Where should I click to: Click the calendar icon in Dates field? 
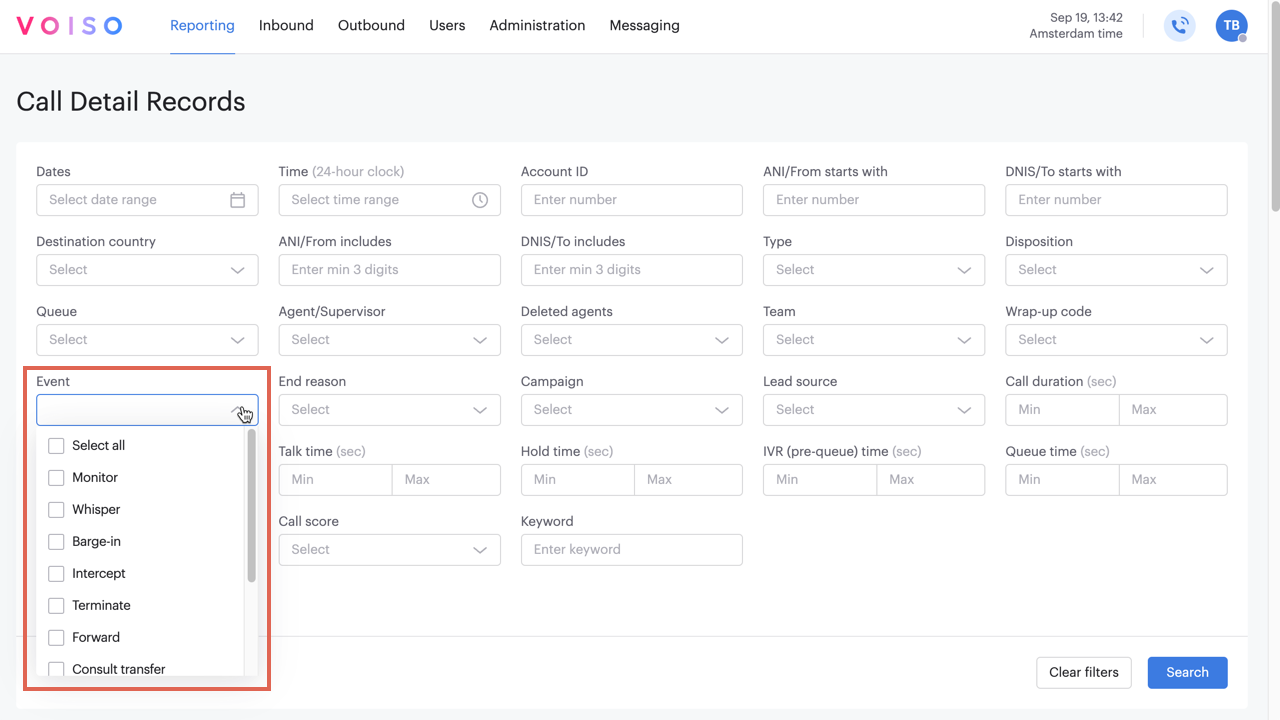tap(237, 200)
